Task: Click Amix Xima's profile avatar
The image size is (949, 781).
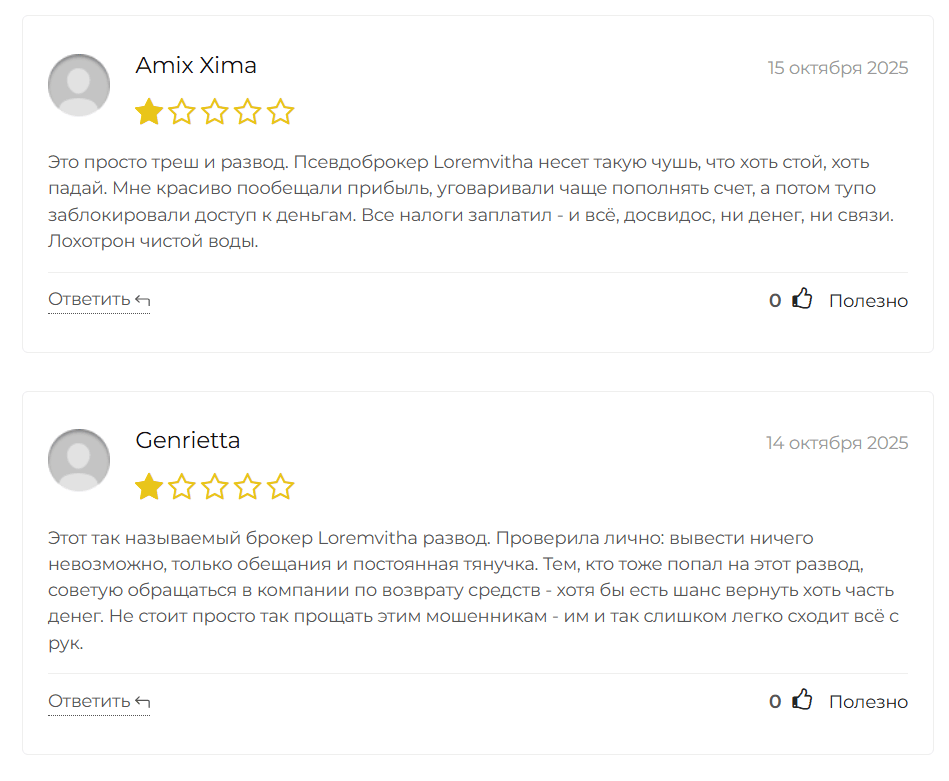Action: 79,85
